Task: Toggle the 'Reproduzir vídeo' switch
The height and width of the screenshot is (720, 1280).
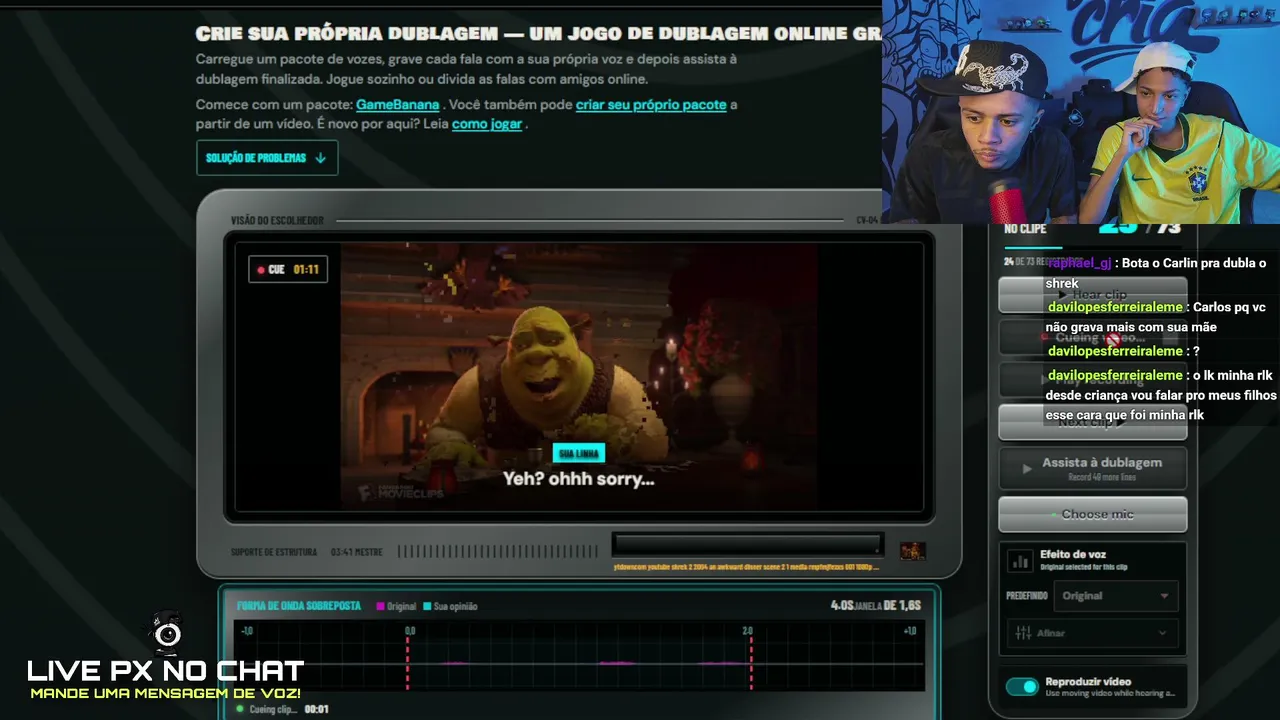Action: pos(1022,687)
